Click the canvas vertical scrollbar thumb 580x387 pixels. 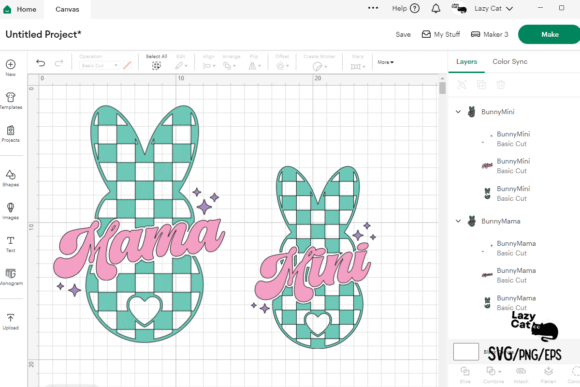[x=442, y=88]
